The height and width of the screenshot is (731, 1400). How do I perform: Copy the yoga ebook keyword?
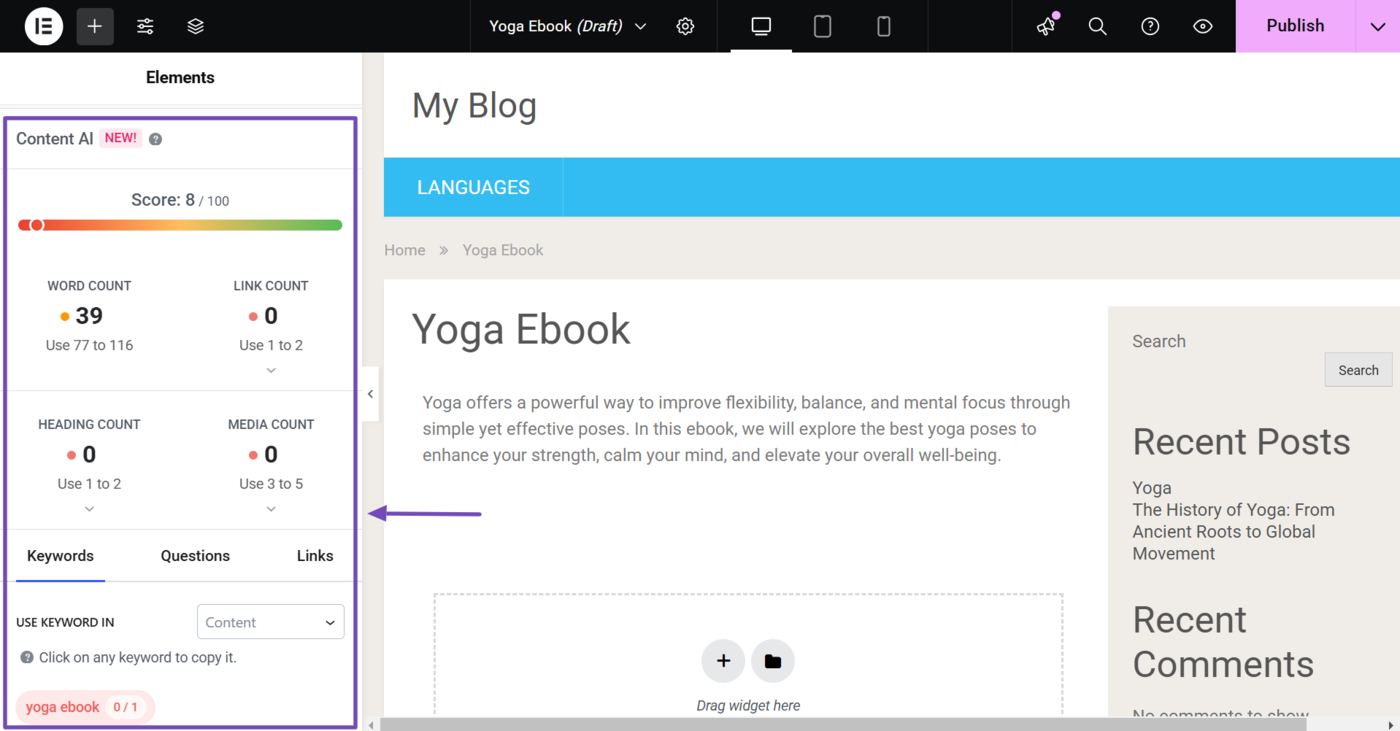[63, 707]
